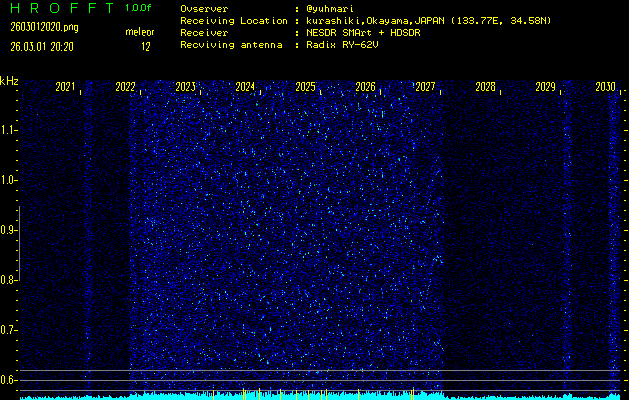Click the 0.9 kHz axis label
This screenshot has height=400, width=629.
coord(8,230)
